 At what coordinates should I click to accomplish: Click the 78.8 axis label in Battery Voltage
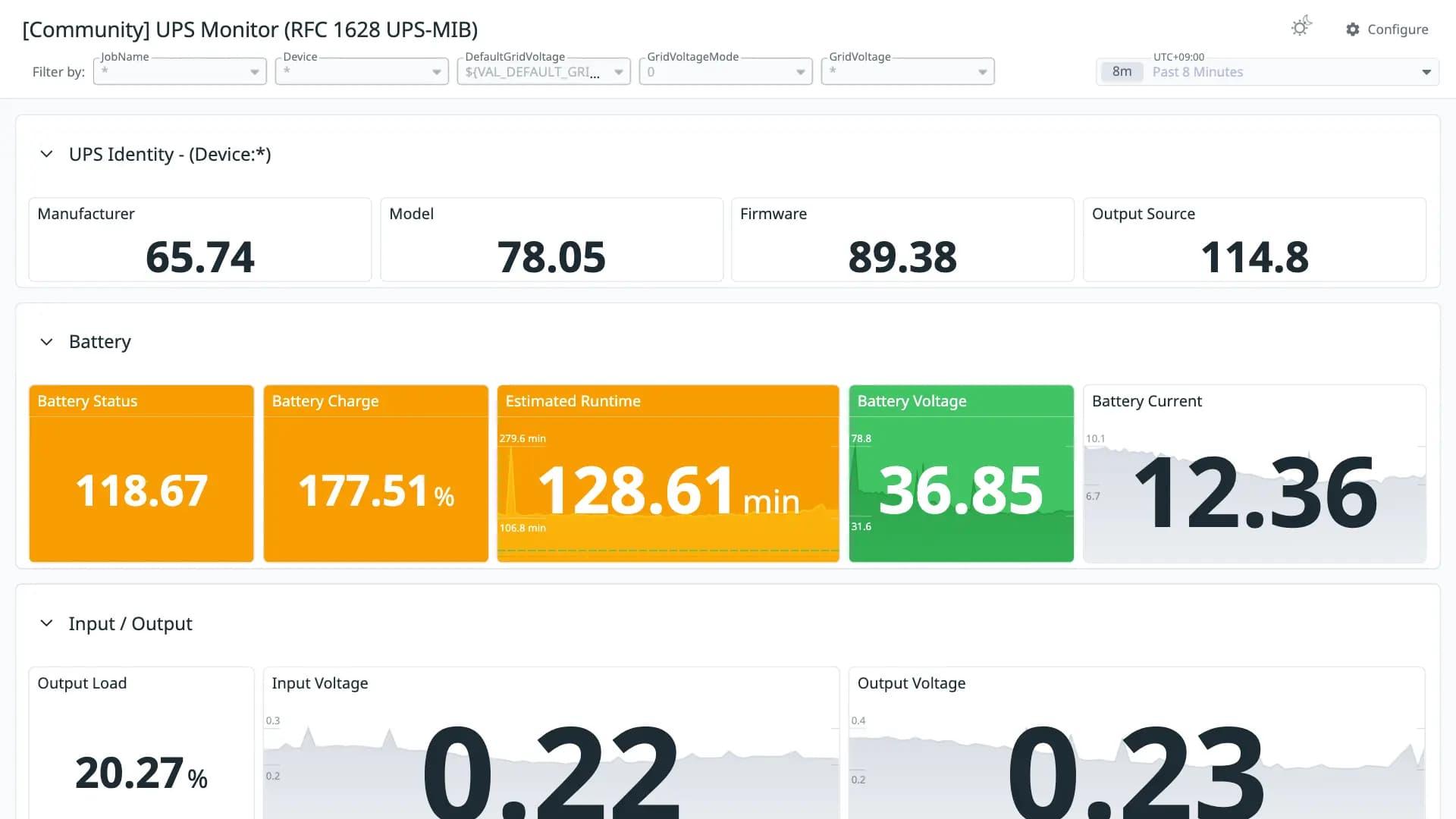coord(861,438)
